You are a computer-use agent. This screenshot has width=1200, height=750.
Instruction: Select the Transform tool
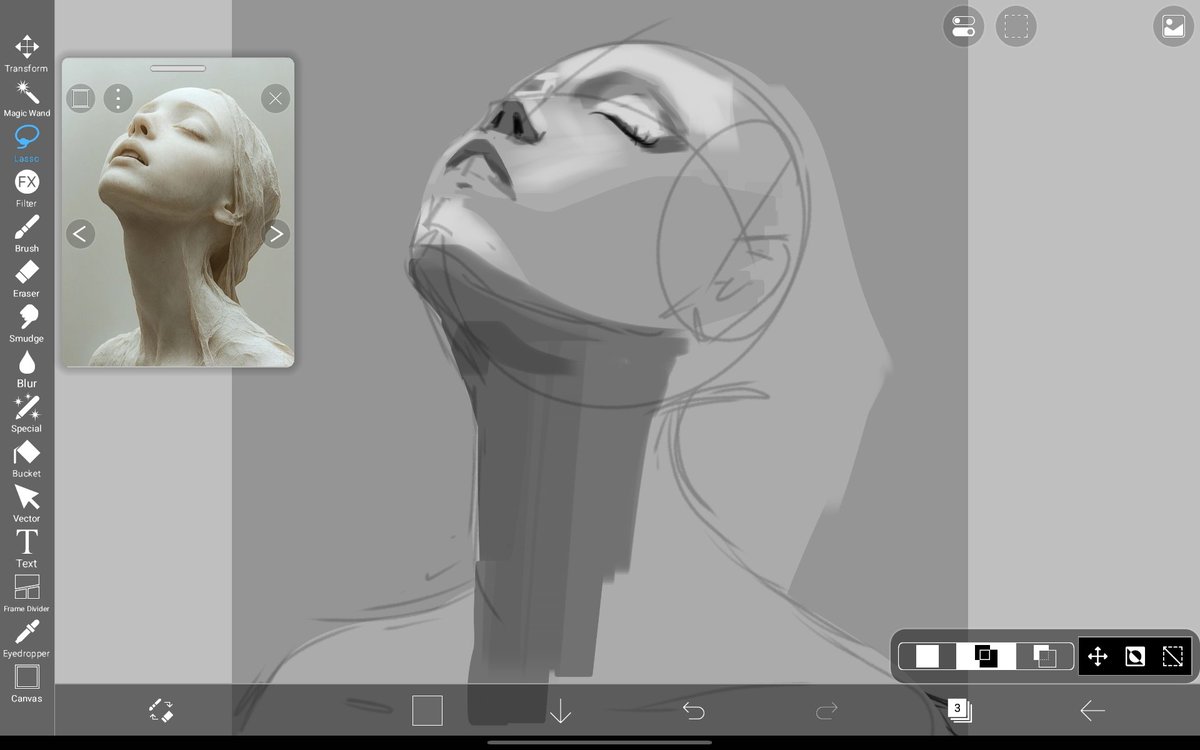[27, 54]
